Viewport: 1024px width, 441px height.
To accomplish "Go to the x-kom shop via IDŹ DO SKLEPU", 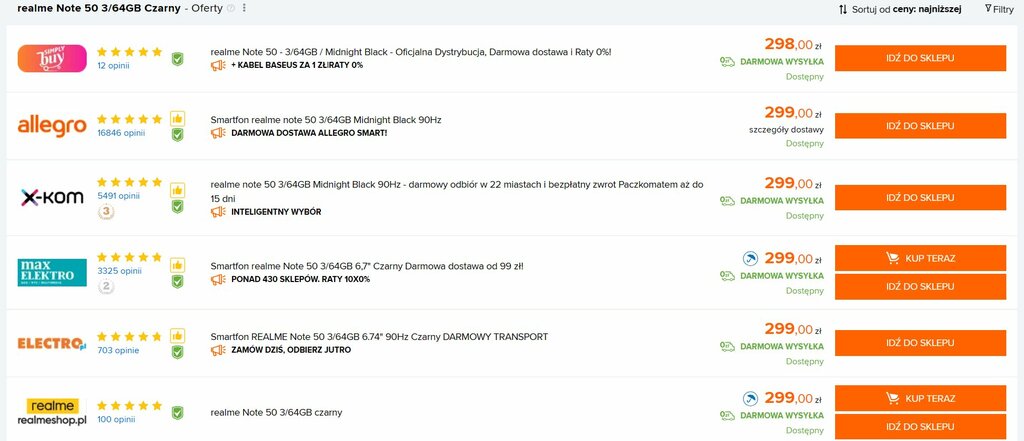I will pos(920,197).
